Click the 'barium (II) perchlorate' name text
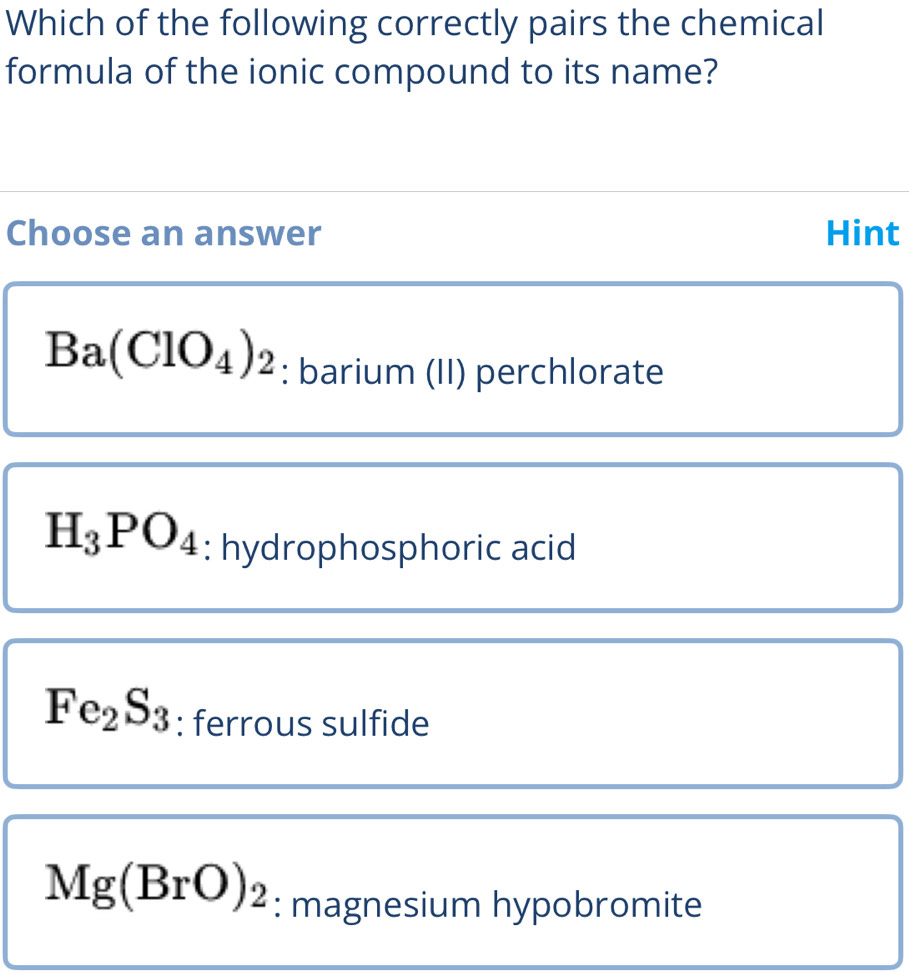 (481, 373)
